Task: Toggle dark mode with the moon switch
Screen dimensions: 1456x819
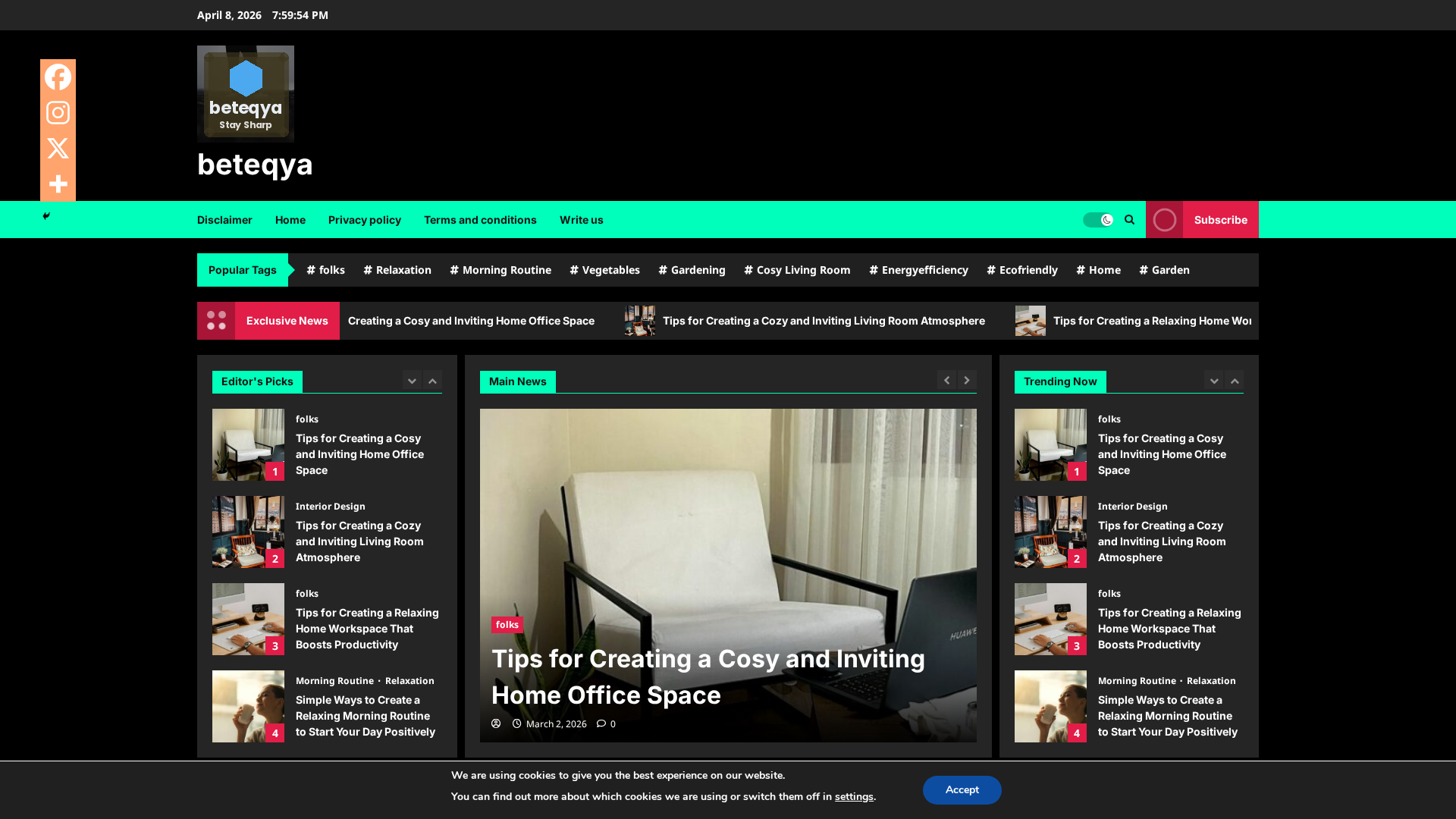Action: [1098, 219]
